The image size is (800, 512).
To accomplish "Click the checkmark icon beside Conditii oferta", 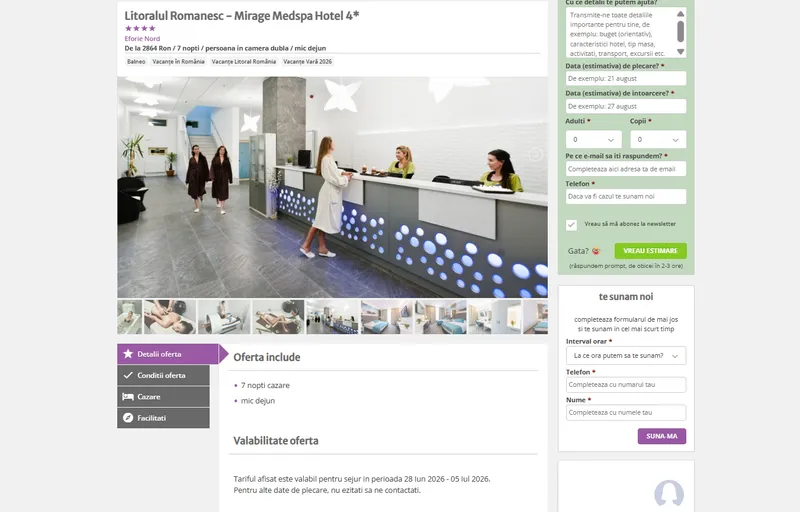I will pyautogui.click(x=128, y=375).
